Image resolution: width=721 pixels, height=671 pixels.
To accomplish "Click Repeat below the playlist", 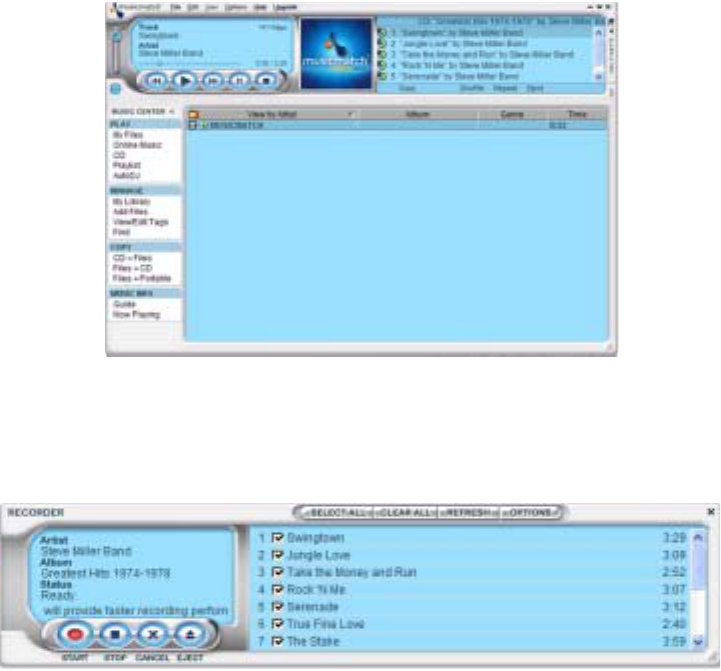I will 505,88.
